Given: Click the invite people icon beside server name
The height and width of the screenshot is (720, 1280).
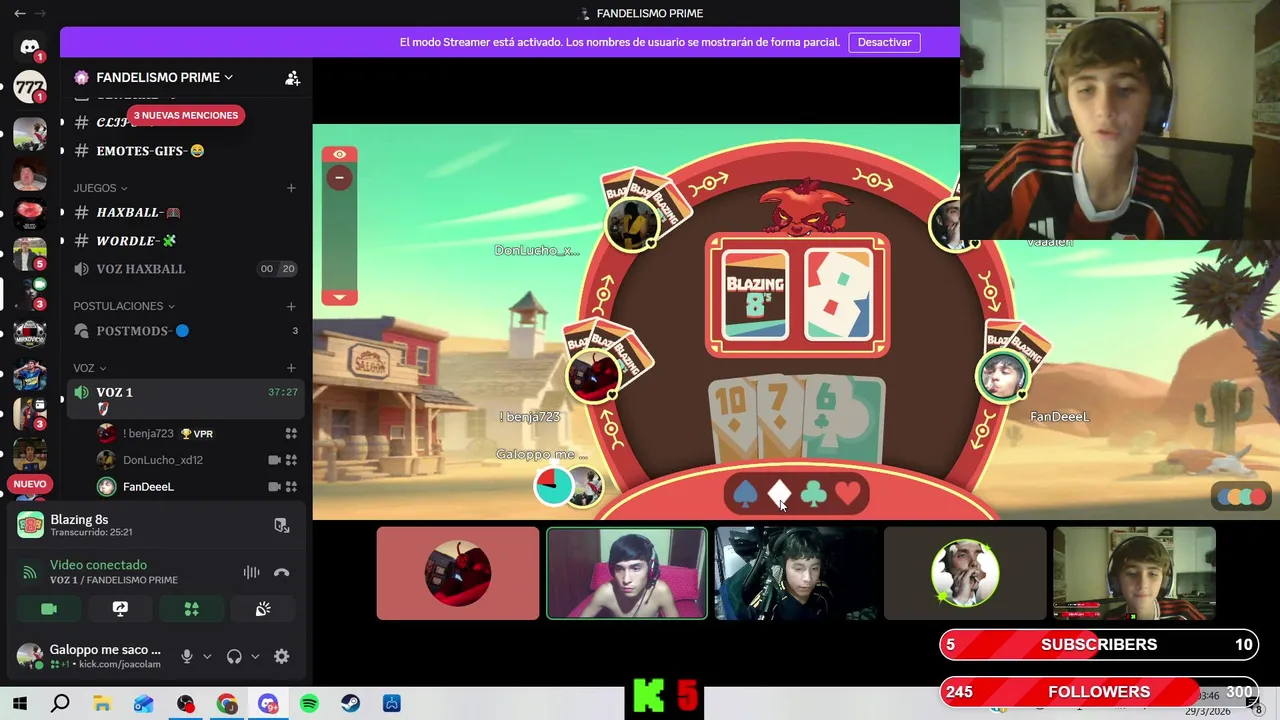Looking at the screenshot, I should [292, 78].
